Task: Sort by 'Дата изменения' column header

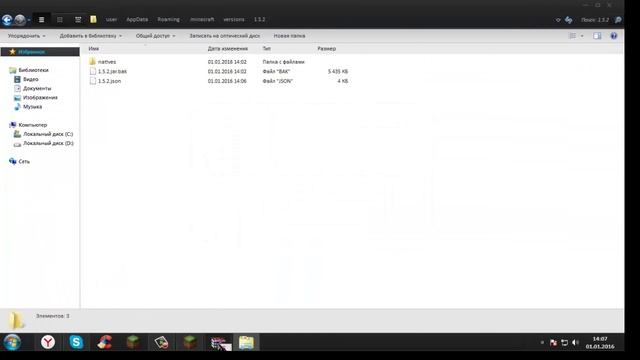Action: pos(228,49)
